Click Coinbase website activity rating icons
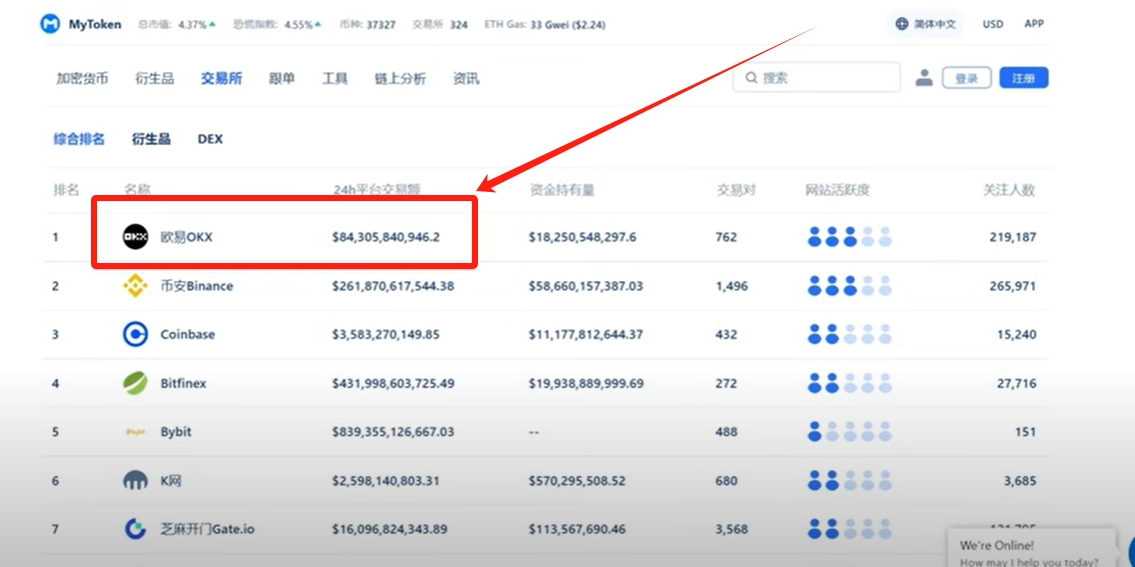1135x567 pixels. (849, 335)
